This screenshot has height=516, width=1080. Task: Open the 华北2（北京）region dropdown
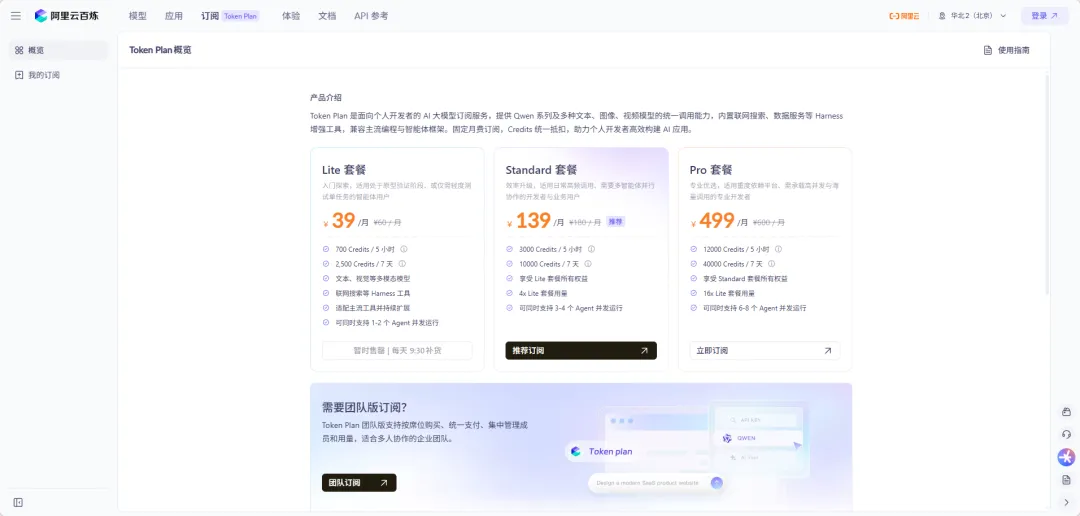pos(972,16)
